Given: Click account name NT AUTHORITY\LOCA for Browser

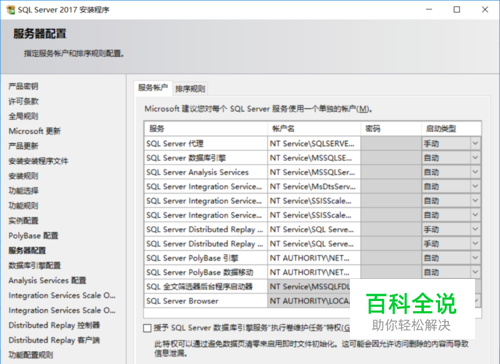Looking at the screenshot, I should pyautogui.click(x=309, y=301).
